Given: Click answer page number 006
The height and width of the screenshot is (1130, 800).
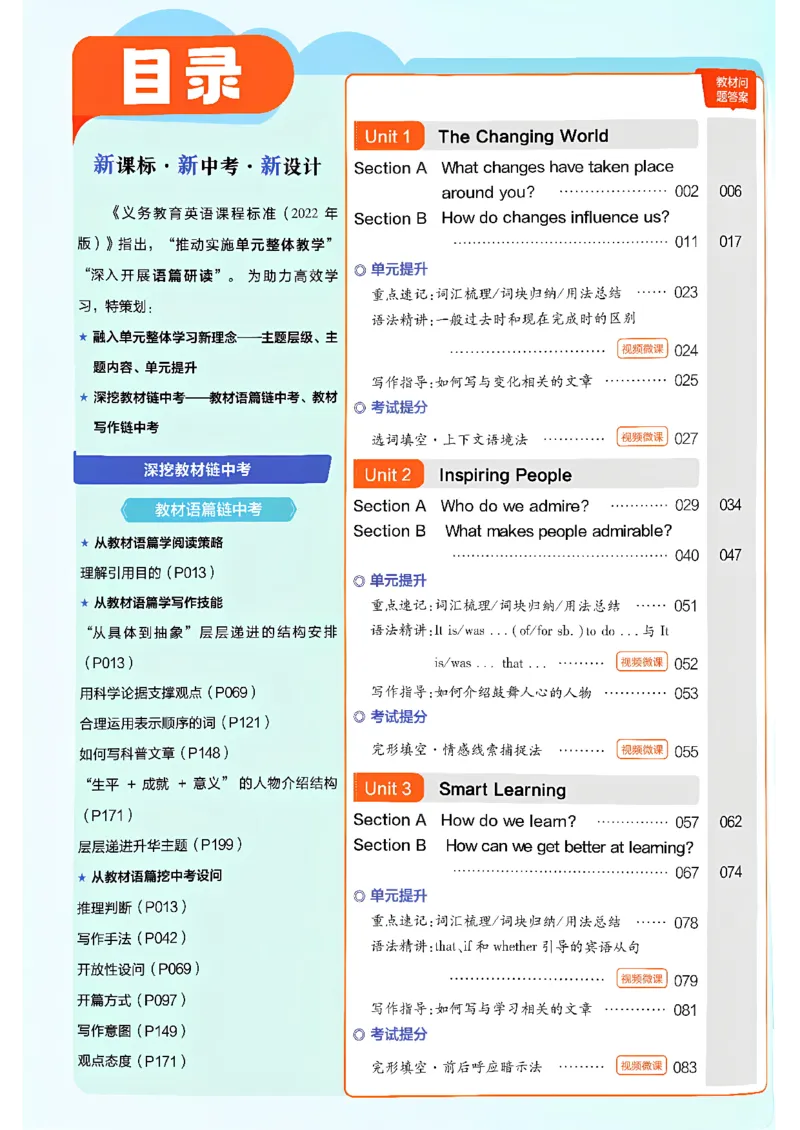Looking at the screenshot, I should point(730,191).
